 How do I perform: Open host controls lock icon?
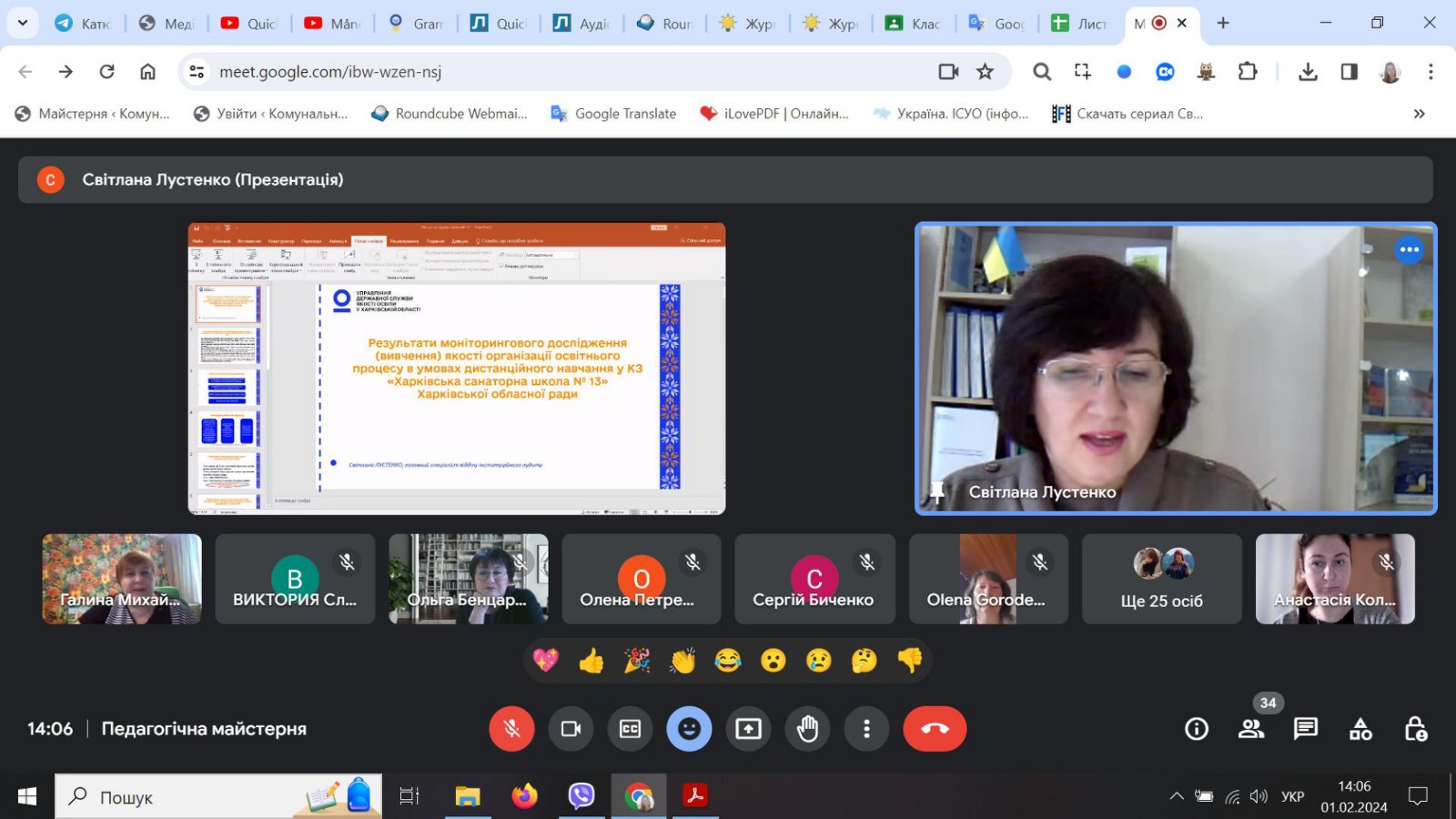[x=1415, y=729]
